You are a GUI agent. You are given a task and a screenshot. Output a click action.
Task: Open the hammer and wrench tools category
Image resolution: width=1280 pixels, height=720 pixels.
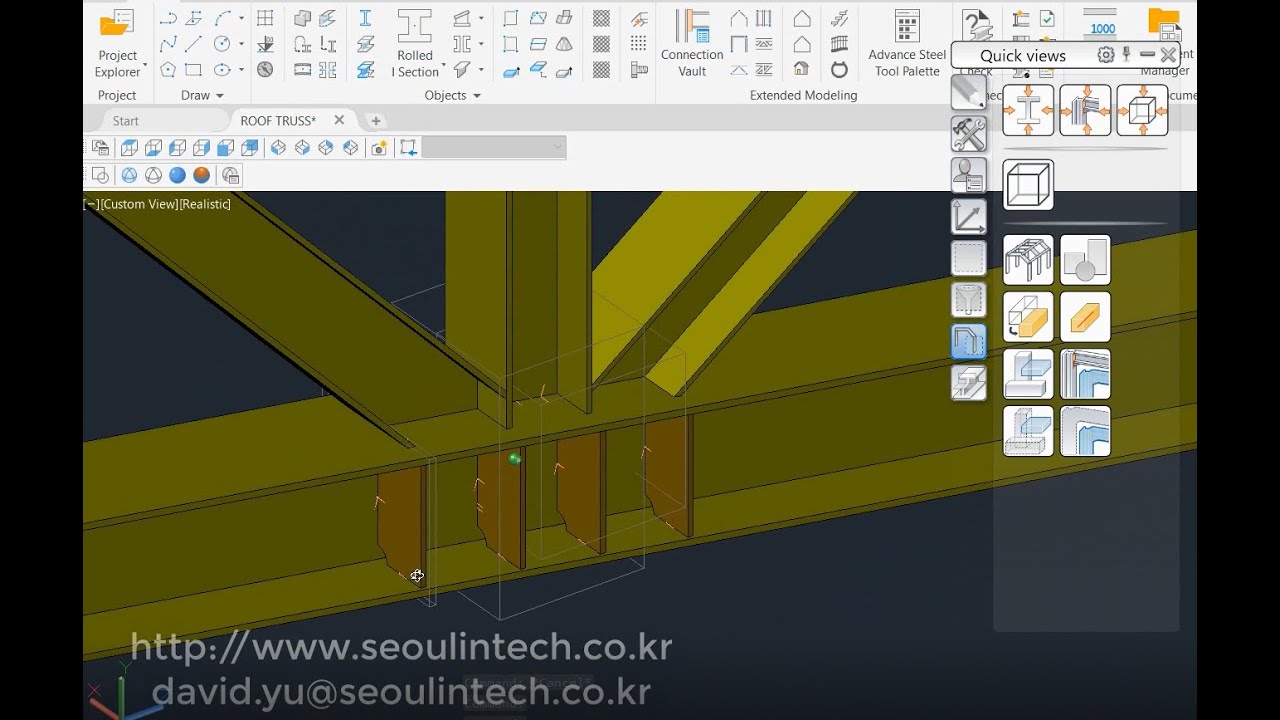pos(968,134)
